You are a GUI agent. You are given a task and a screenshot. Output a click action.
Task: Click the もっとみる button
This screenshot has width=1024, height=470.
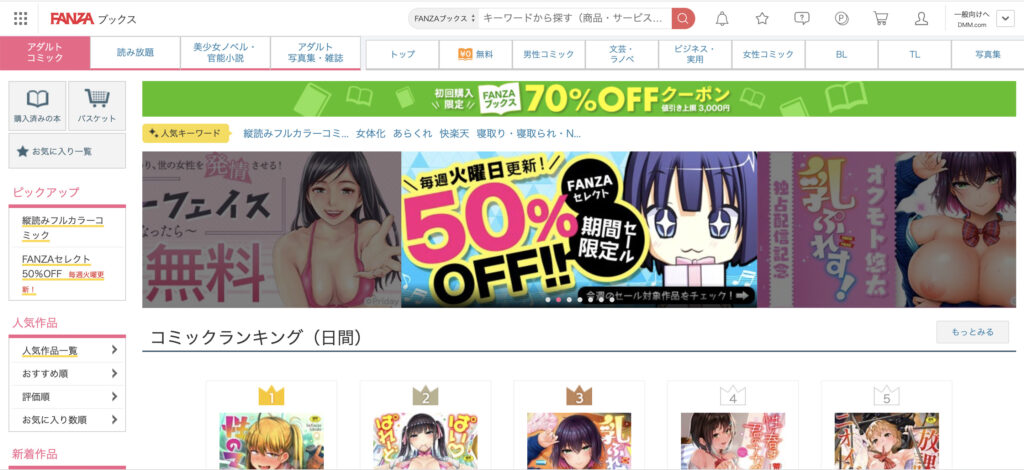[x=972, y=332]
